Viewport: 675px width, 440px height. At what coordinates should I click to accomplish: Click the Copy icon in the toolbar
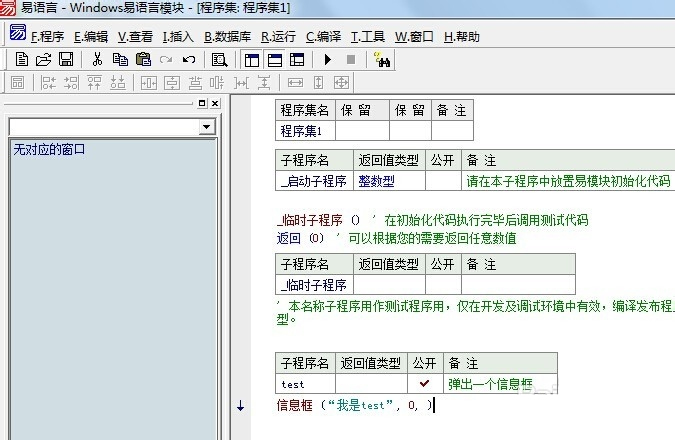(120, 60)
